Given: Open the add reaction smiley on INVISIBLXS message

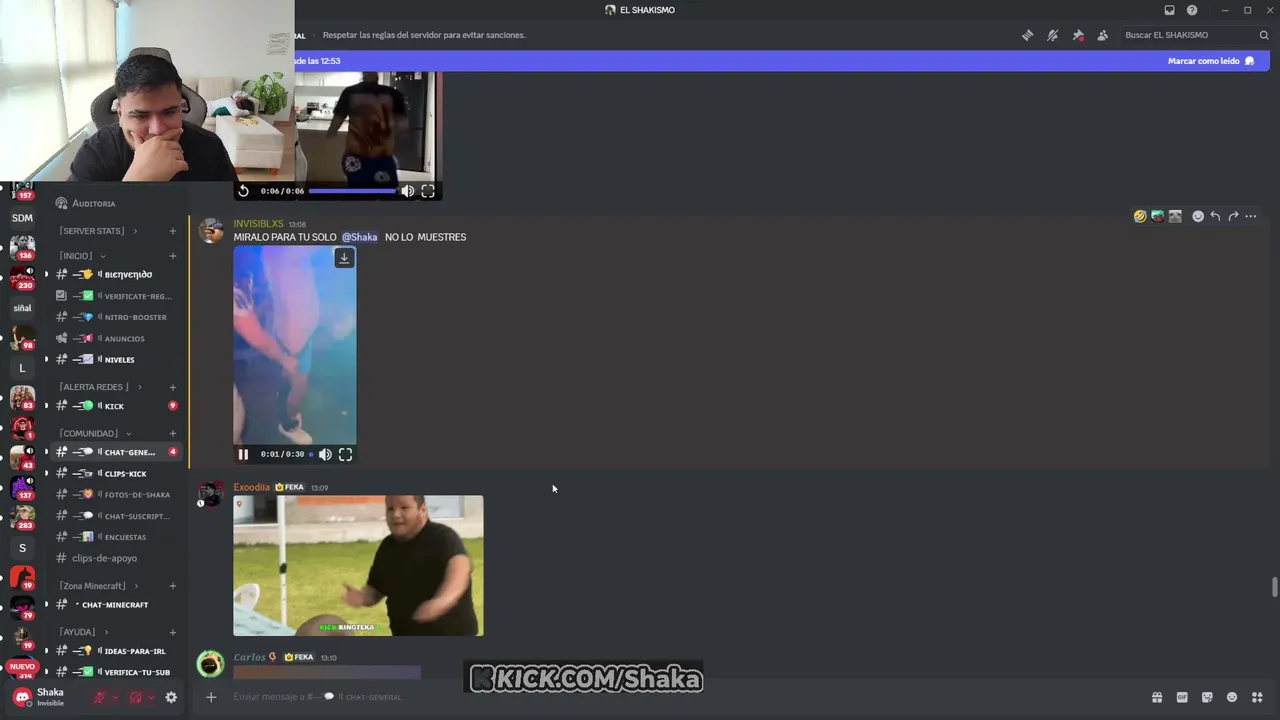Looking at the screenshot, I should tap(1198, 216).
